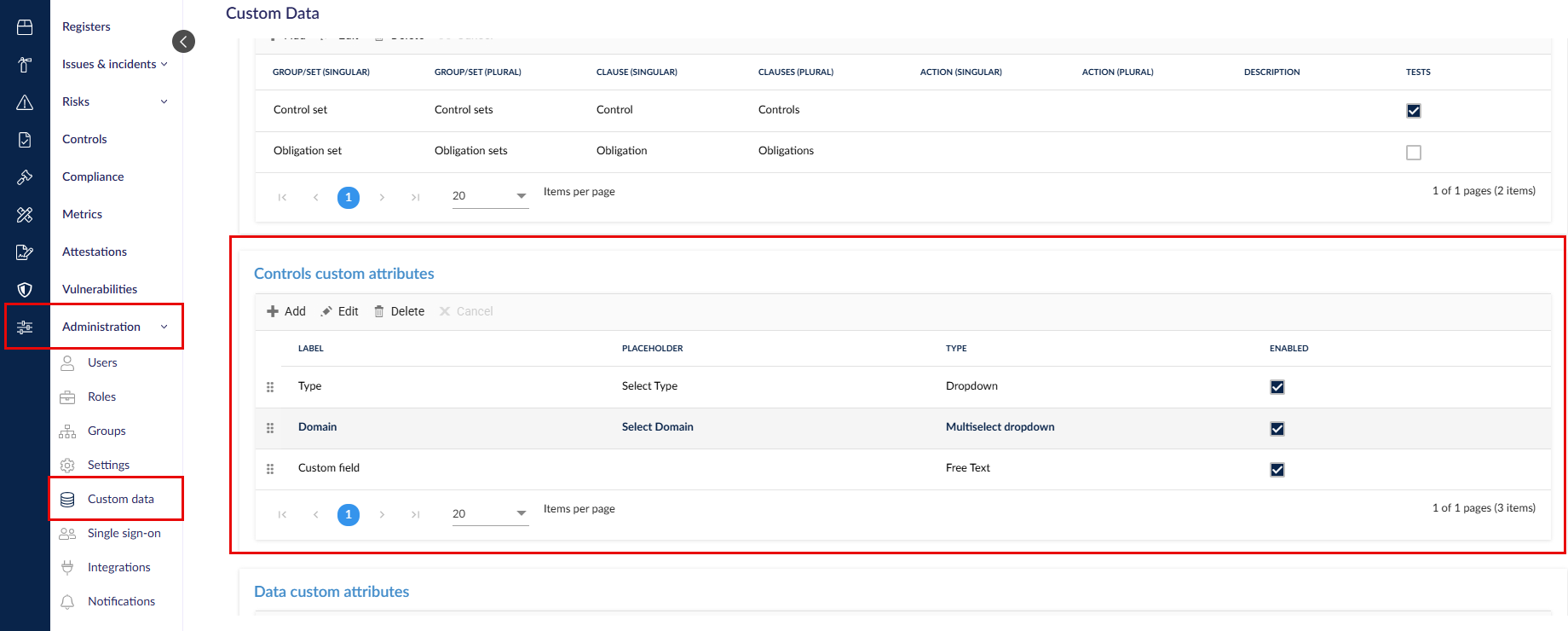Expand the Risks menu chevron

click(164, 102)
